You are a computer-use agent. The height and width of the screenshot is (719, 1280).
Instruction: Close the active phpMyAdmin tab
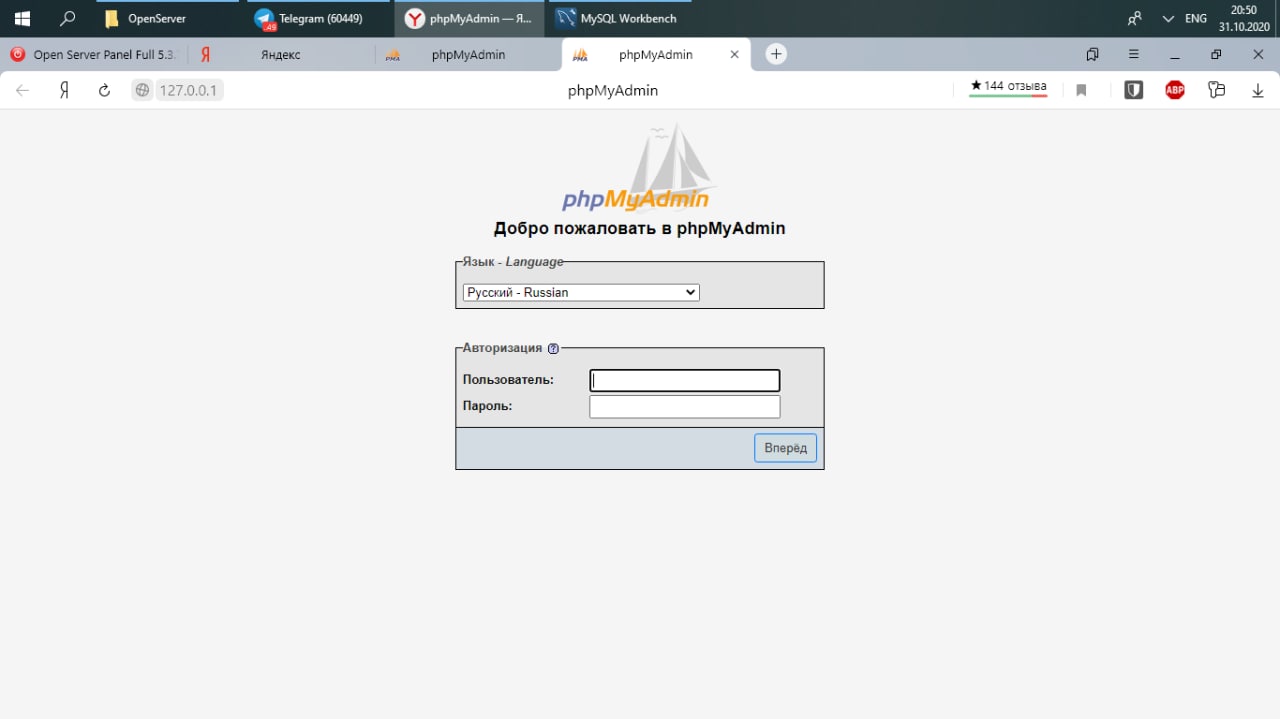click(x=735, y=55)
